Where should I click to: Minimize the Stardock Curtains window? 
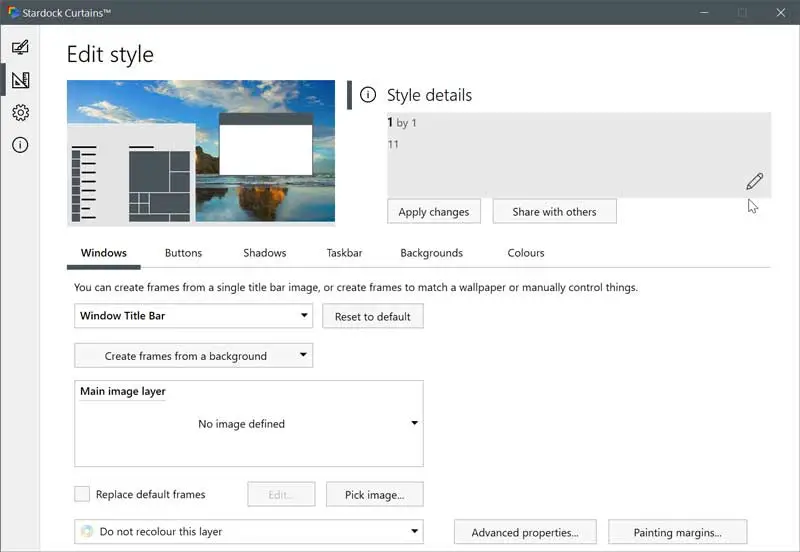(x=704, y=12)
